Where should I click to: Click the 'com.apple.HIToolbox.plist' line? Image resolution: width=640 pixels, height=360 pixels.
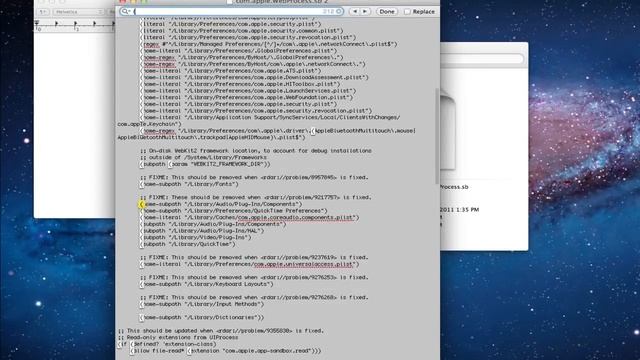click(240, 84)
